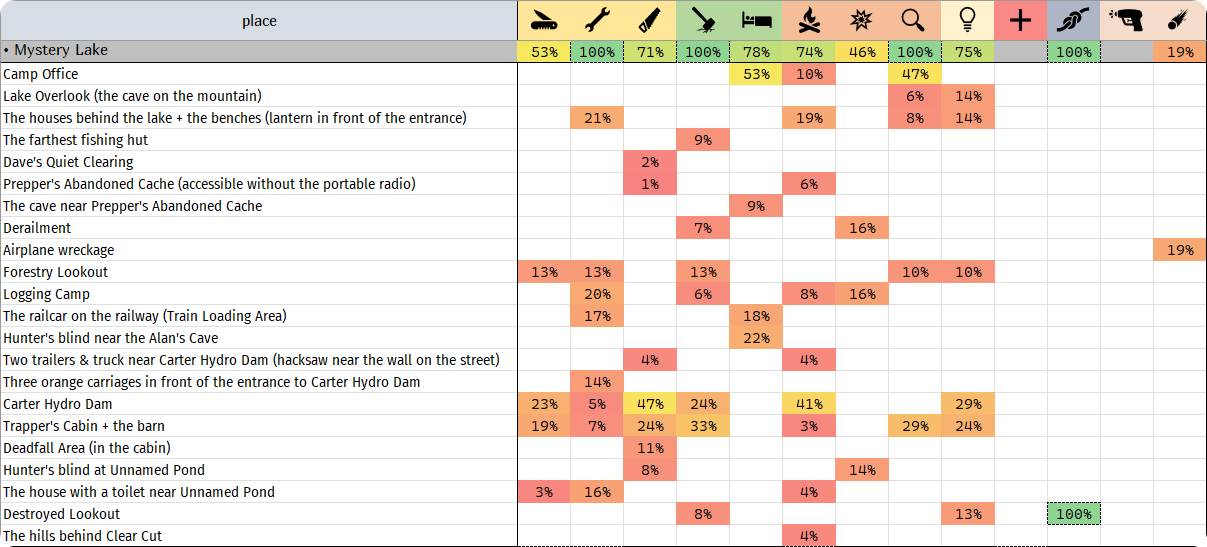Select the Carter Hydro Dam row label
Screen dimensions: 1207x547
[58, 404]
